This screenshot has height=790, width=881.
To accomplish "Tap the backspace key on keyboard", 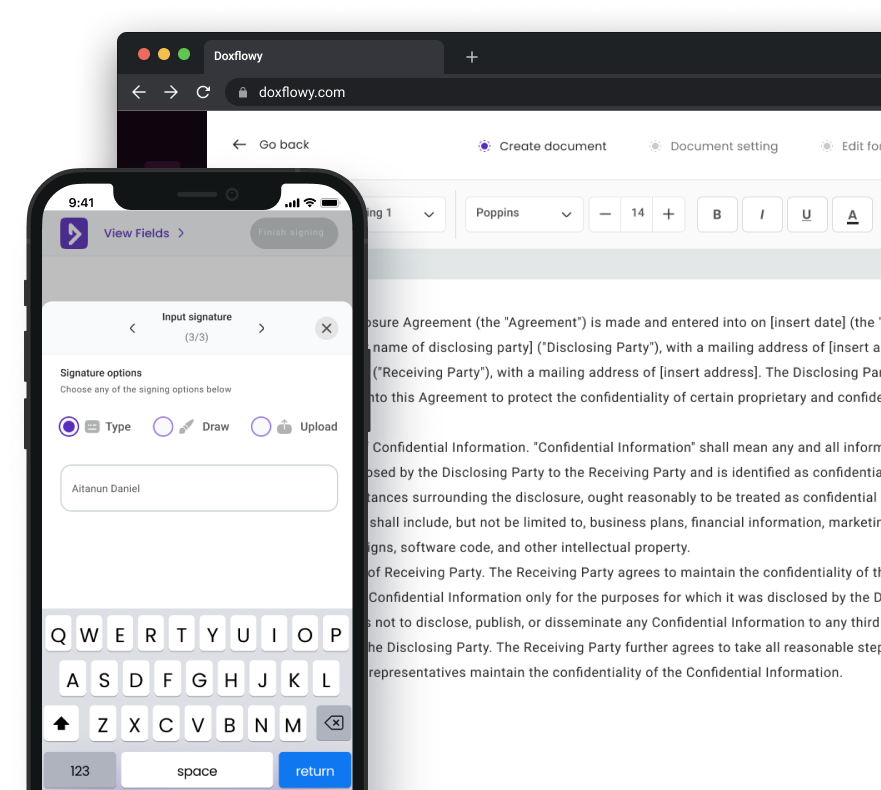I will pos(334,723).
